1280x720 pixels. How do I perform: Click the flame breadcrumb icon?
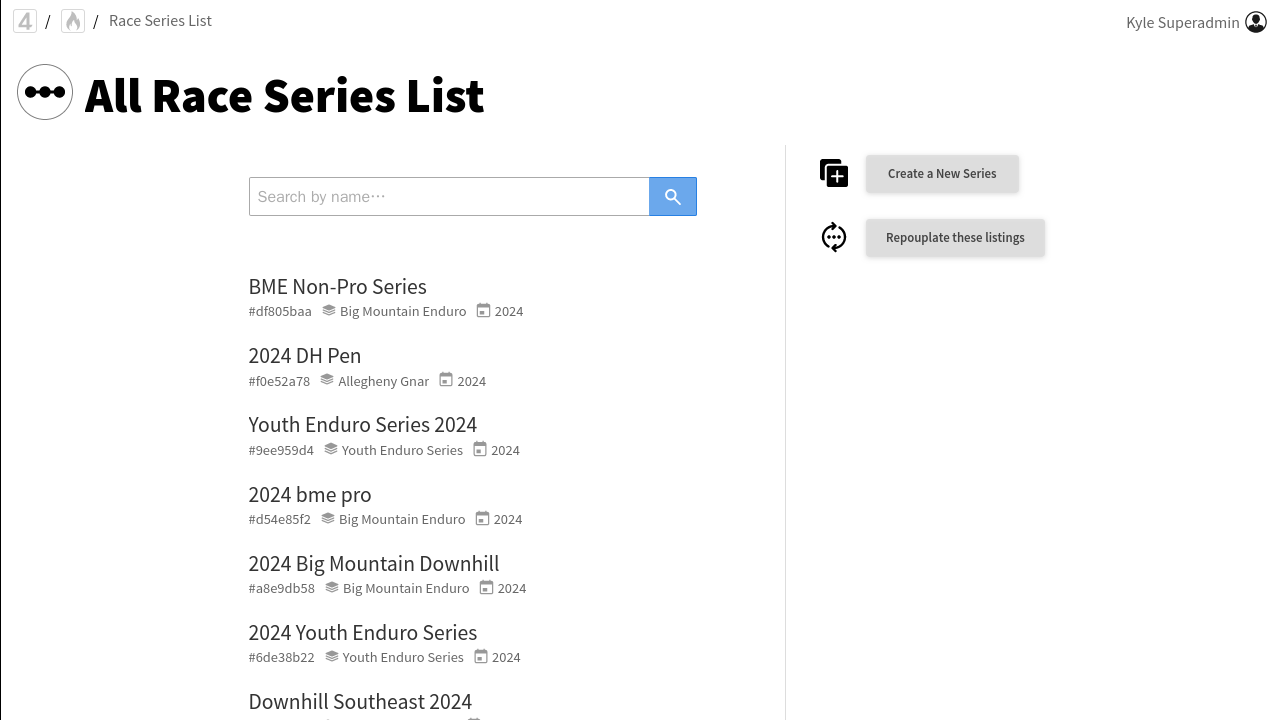[x=73, y=21]
